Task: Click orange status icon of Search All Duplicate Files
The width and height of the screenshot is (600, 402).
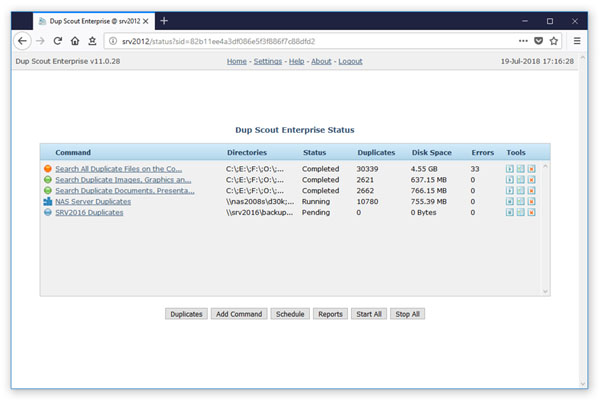Action: (x=48, y=168)
